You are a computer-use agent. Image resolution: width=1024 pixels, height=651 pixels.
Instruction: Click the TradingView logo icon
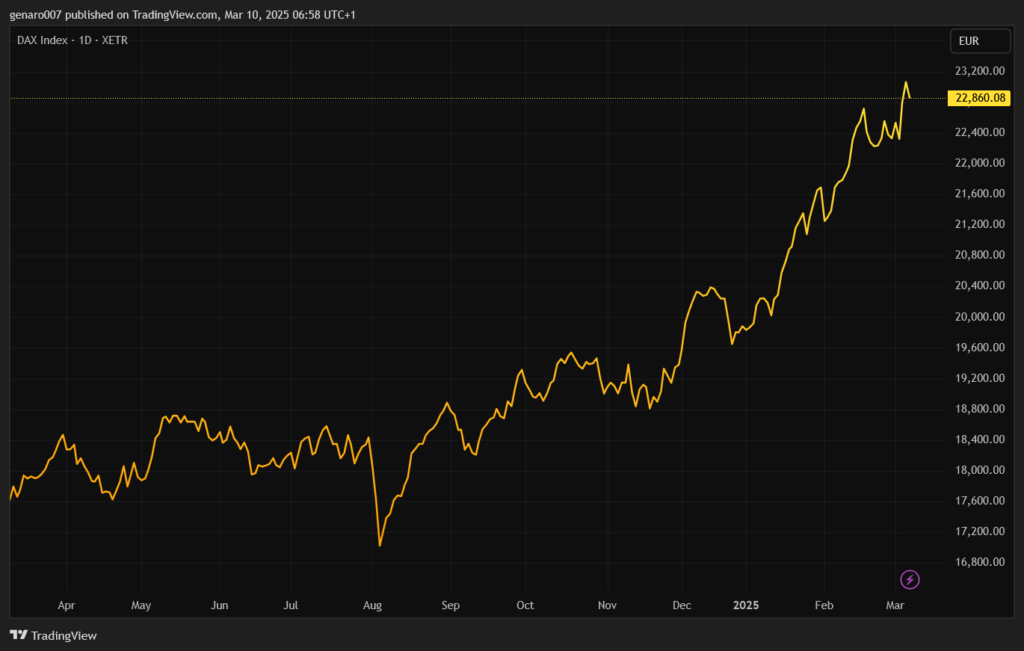tap(18, 635)
